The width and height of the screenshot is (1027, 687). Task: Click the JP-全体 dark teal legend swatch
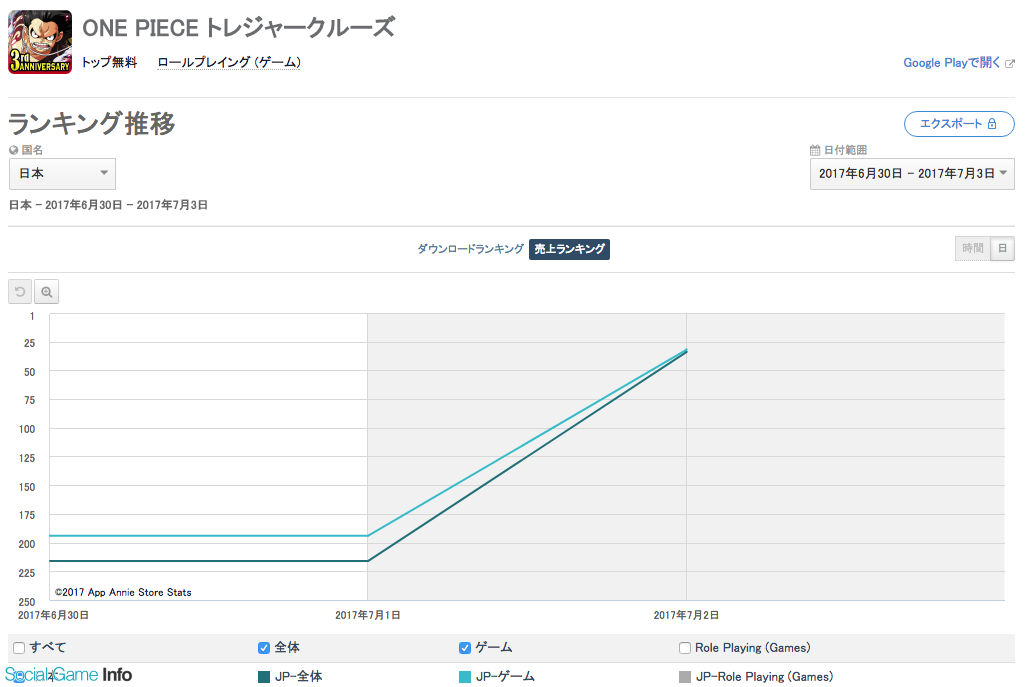pos(264,677)
